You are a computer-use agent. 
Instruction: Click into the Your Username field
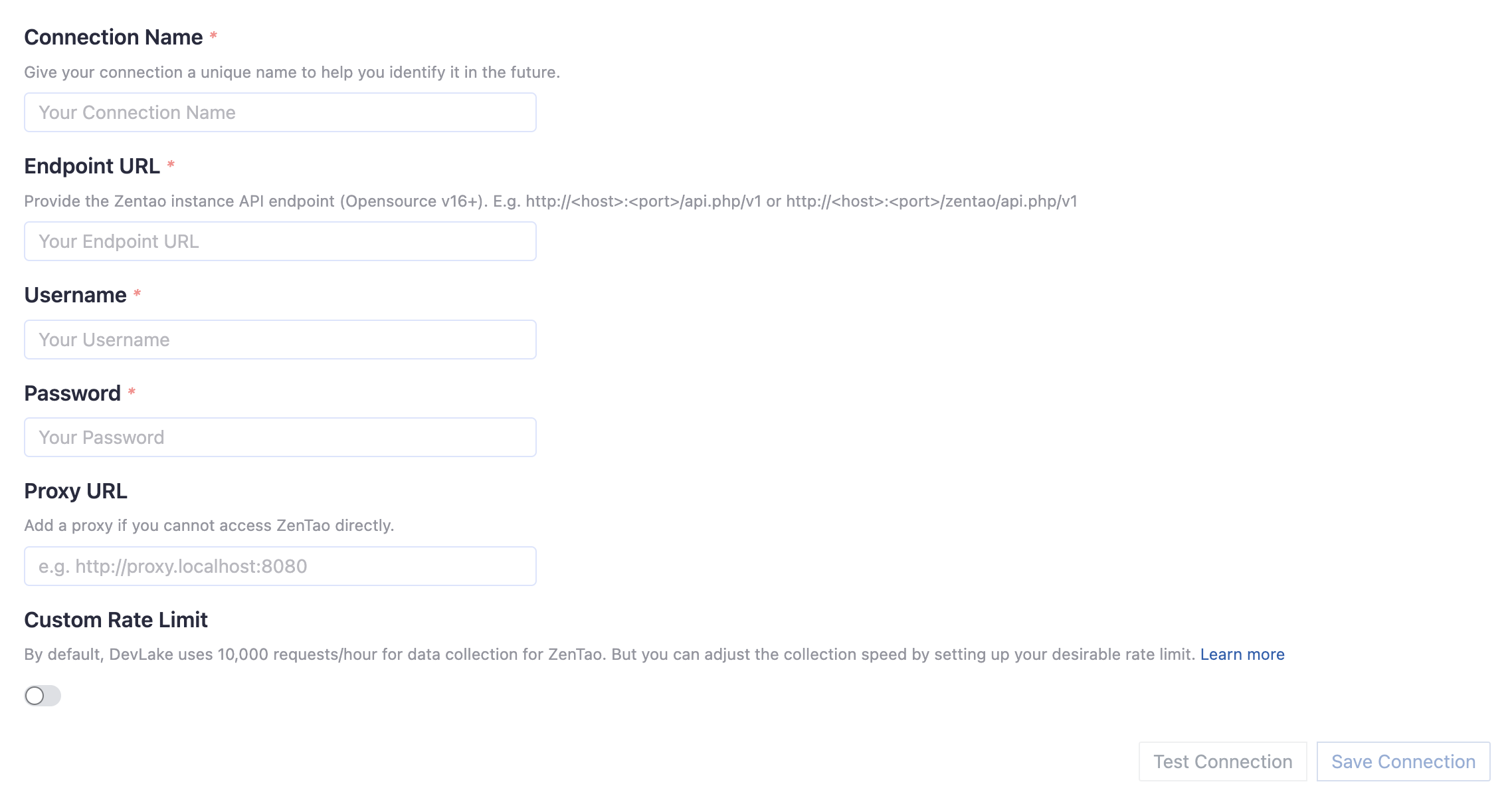[x=280, y=340]
